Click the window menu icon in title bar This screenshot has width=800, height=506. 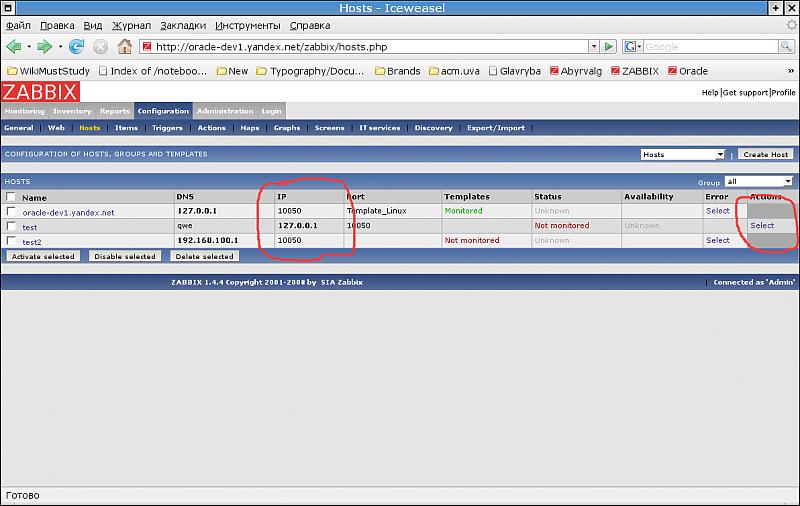pyautogui.click(x=7, y=7)
